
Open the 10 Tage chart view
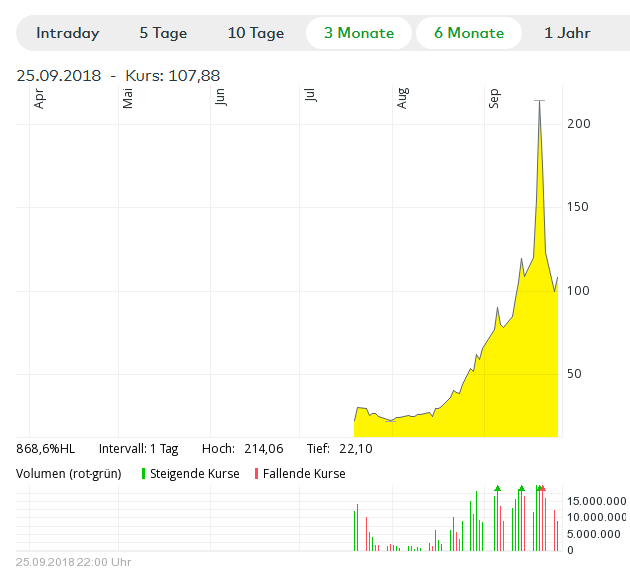[x=256, y=33]
